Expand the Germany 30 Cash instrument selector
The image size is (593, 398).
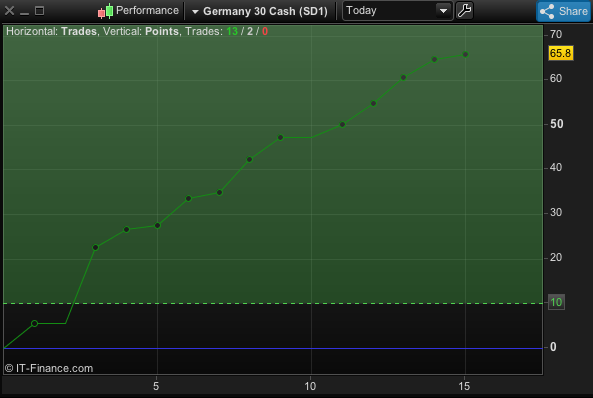260,11
